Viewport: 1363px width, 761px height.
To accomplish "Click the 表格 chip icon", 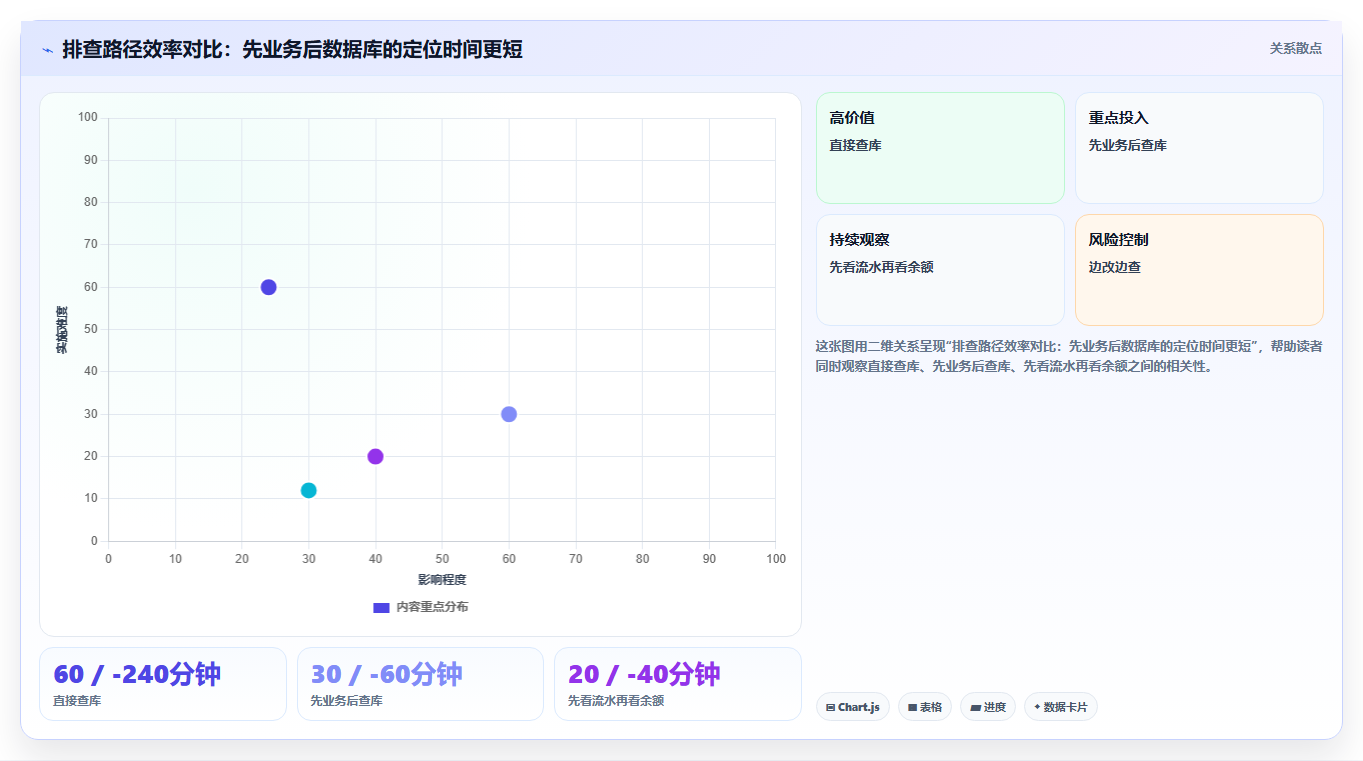I will 913,707.
